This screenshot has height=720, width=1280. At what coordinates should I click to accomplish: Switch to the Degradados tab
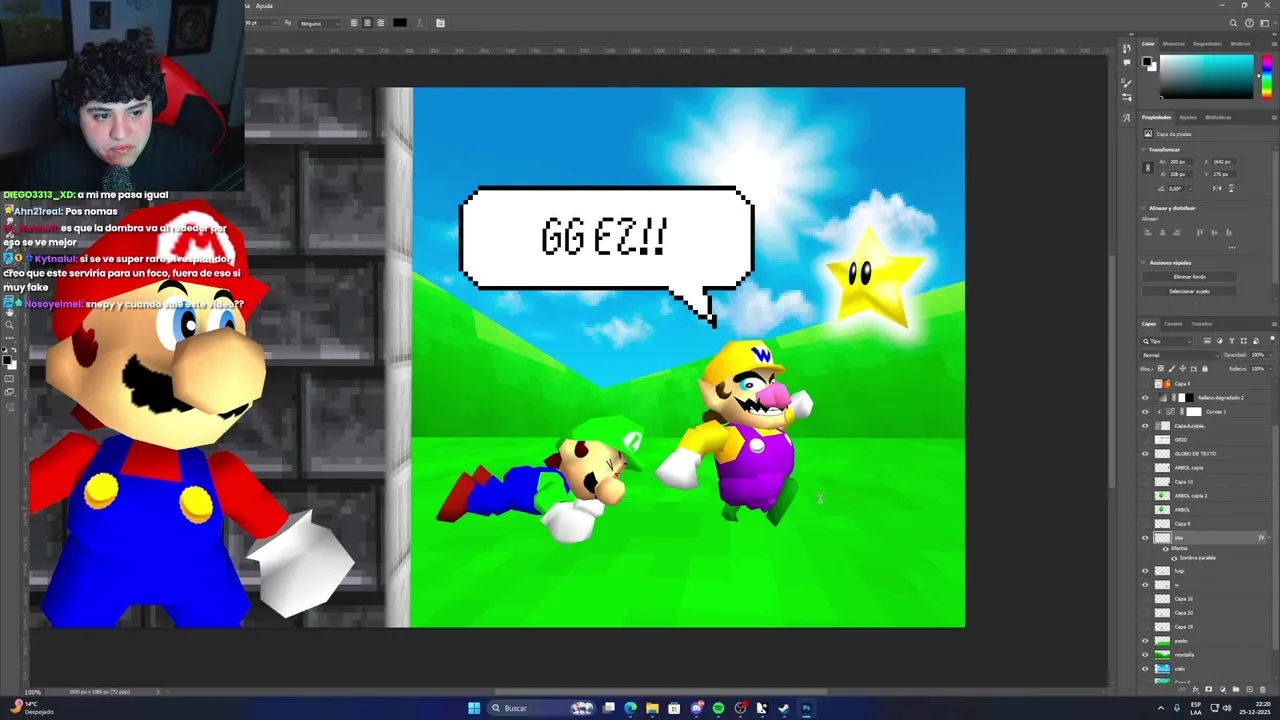click(1207, 44)
